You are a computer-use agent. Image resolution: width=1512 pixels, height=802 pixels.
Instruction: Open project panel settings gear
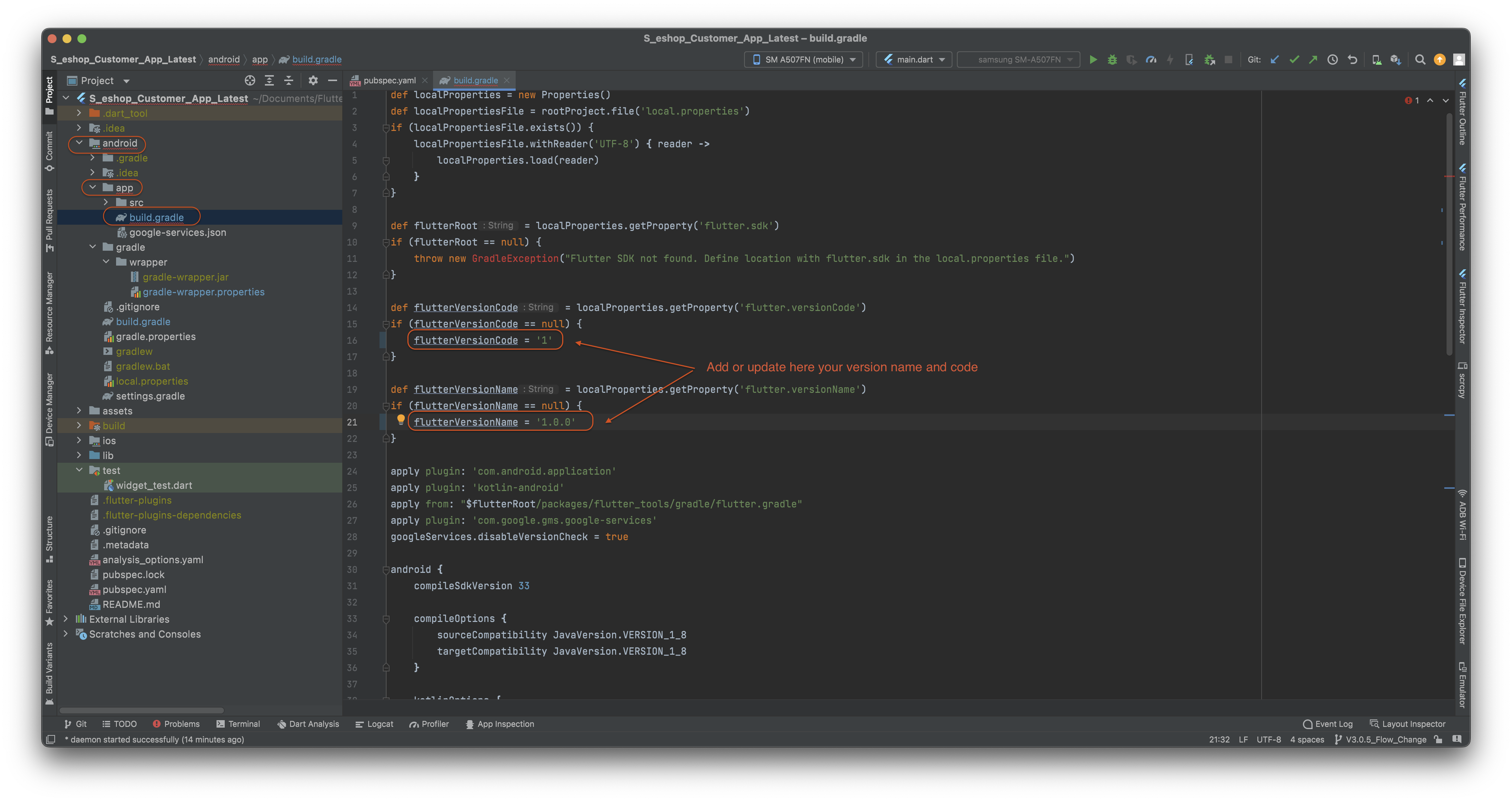[x=313, y=80]
